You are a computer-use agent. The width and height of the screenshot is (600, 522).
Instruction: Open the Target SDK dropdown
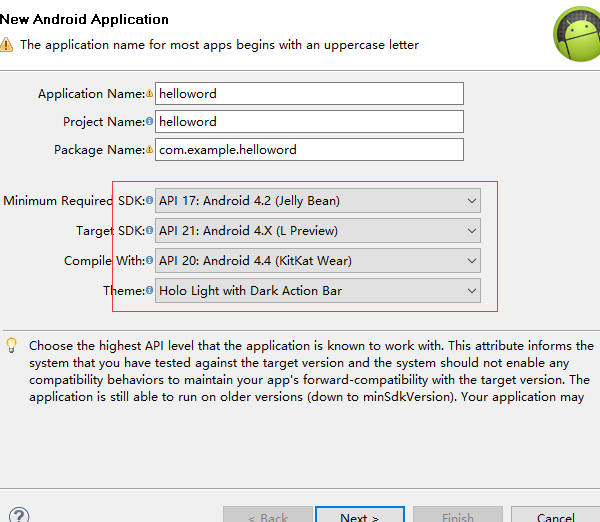point(318,231)
